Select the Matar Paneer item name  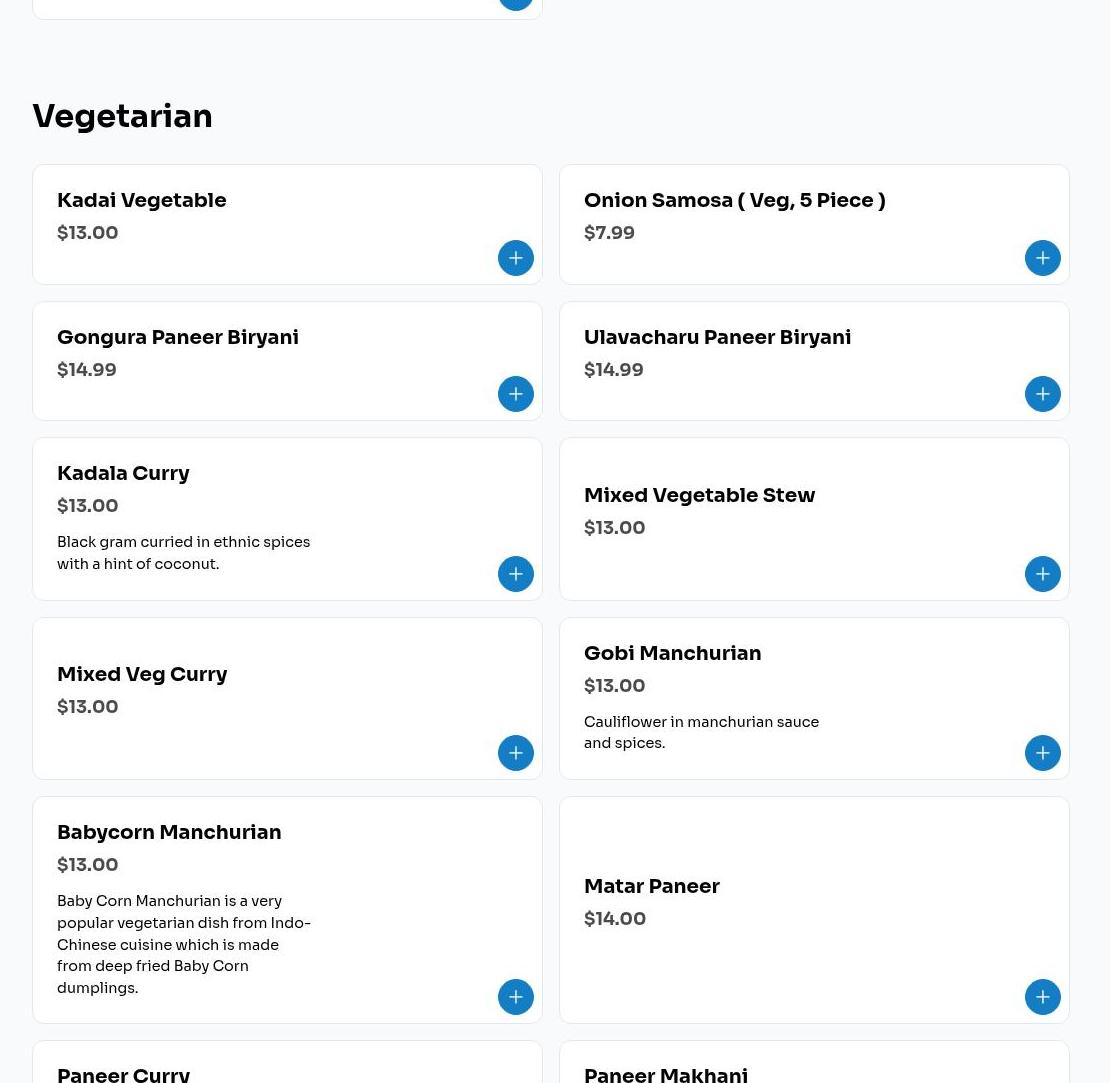tap(651, 886)
